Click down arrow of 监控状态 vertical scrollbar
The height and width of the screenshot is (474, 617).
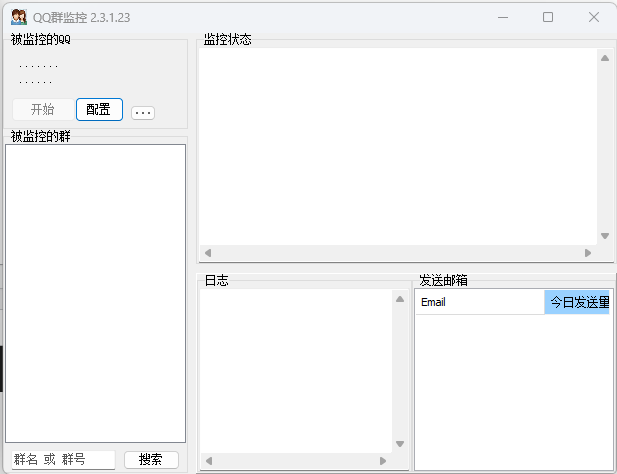[x=604, y=236]
